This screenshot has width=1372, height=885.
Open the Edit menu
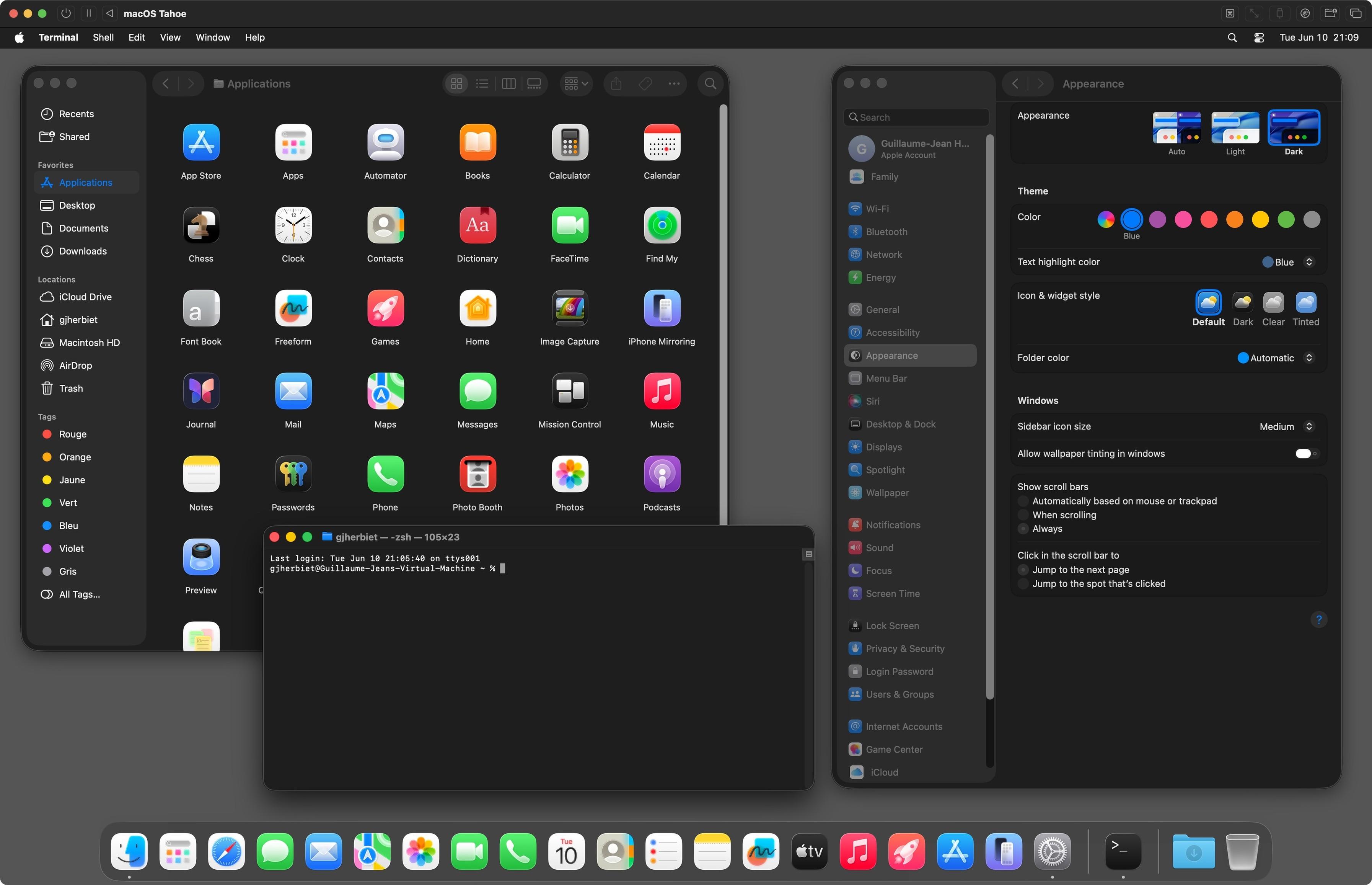[137, 38]
